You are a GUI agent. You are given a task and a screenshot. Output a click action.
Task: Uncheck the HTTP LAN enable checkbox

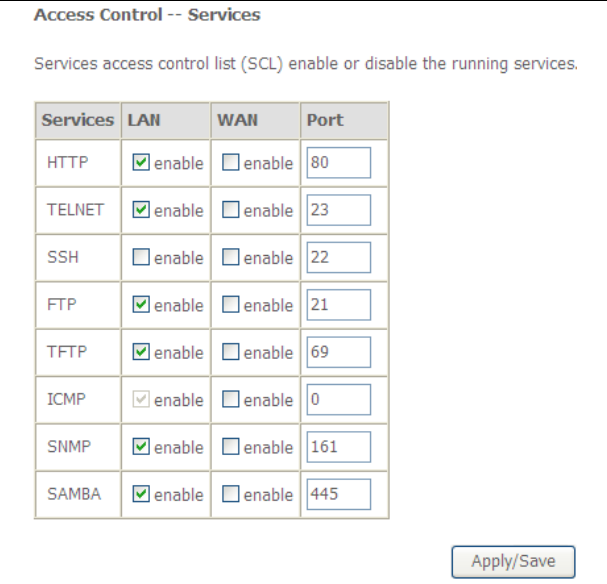coord(141,163)
